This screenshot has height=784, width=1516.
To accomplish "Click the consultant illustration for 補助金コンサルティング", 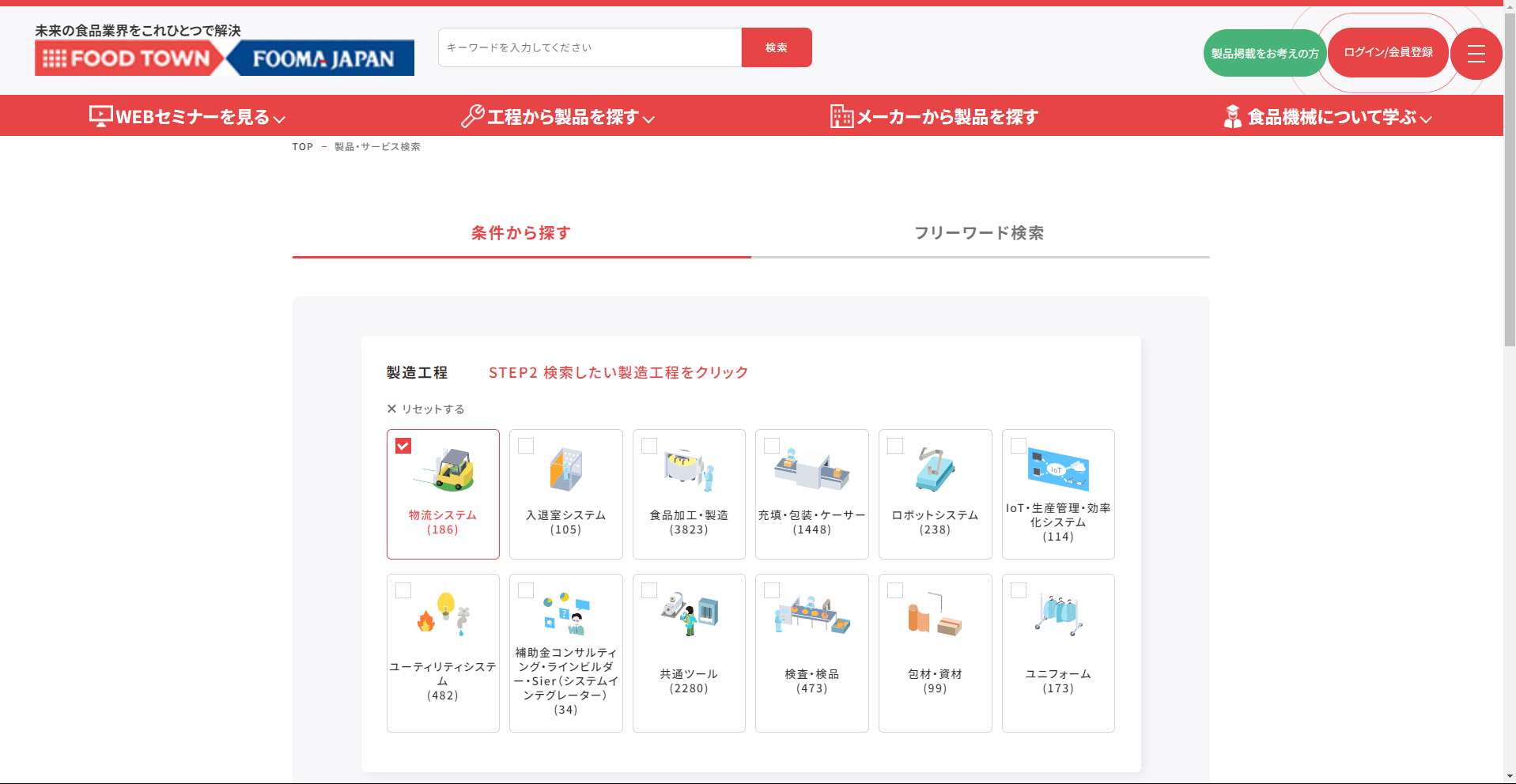I will (566, 614).
